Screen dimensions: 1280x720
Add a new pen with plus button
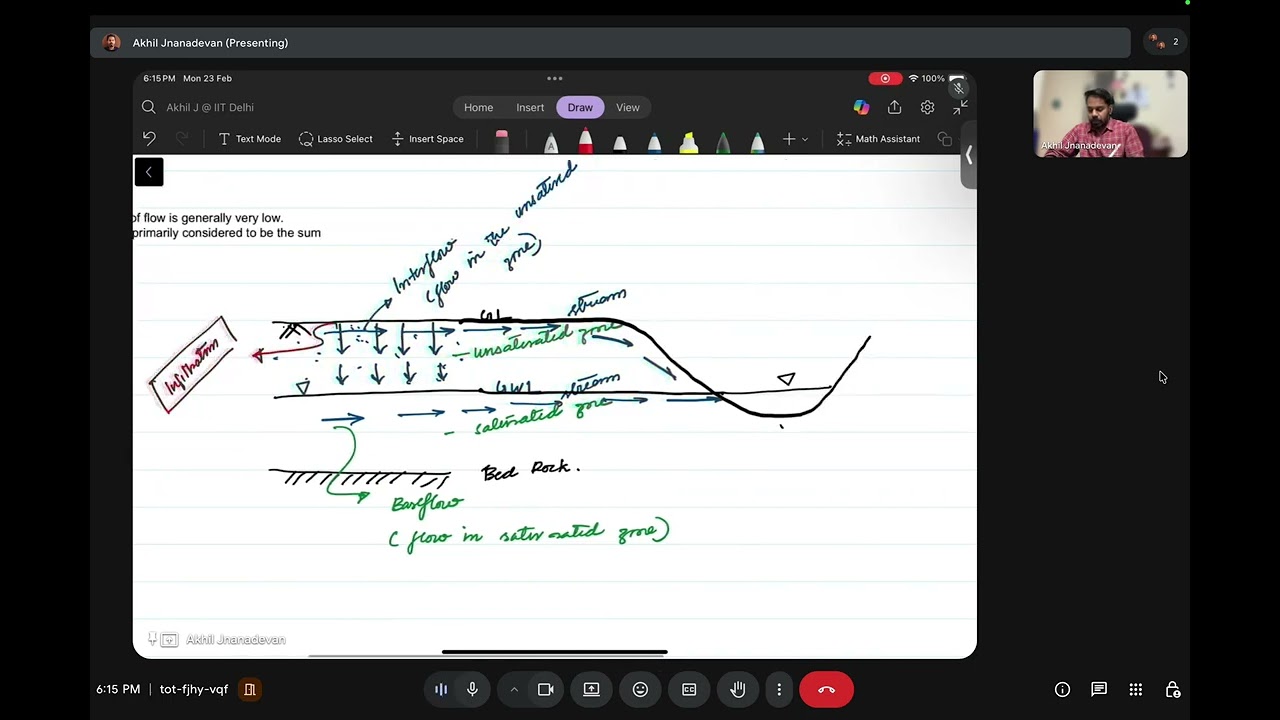(789, 139)
